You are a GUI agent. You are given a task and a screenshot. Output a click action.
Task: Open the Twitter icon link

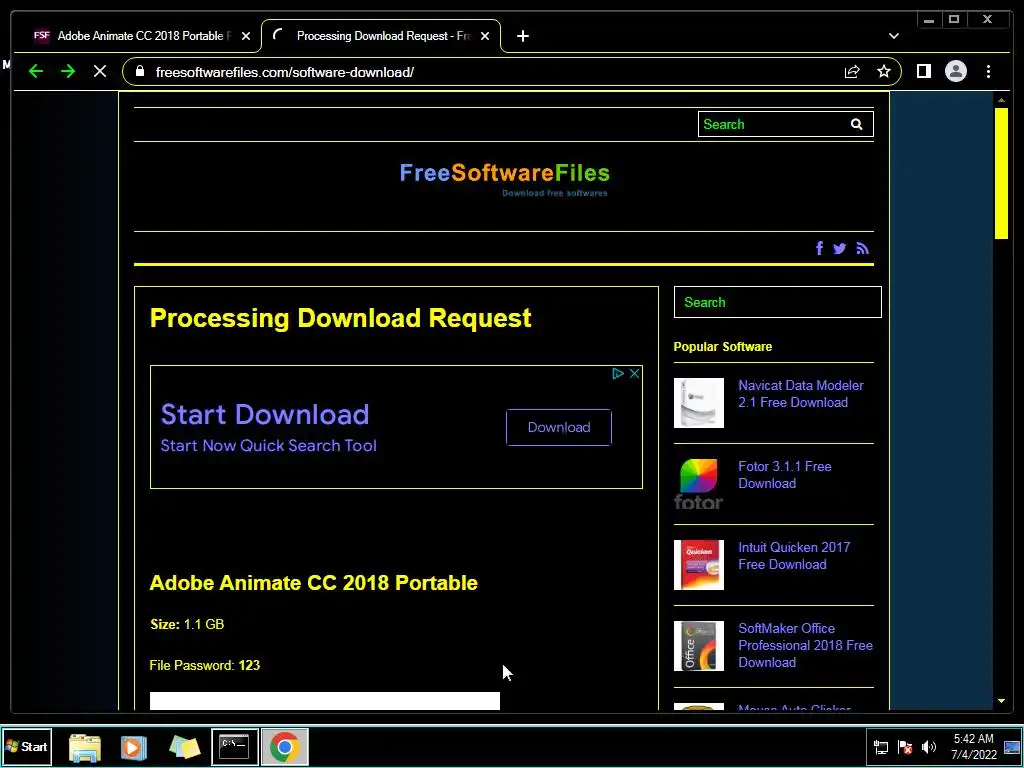pyautogui.click(x=840, y=248)
